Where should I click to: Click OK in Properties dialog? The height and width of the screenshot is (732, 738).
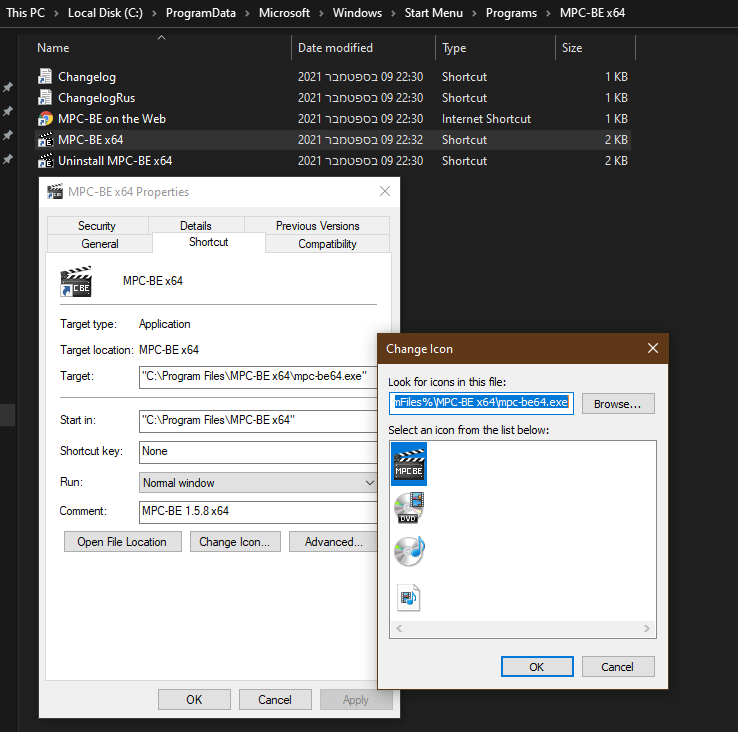[194, 700]
